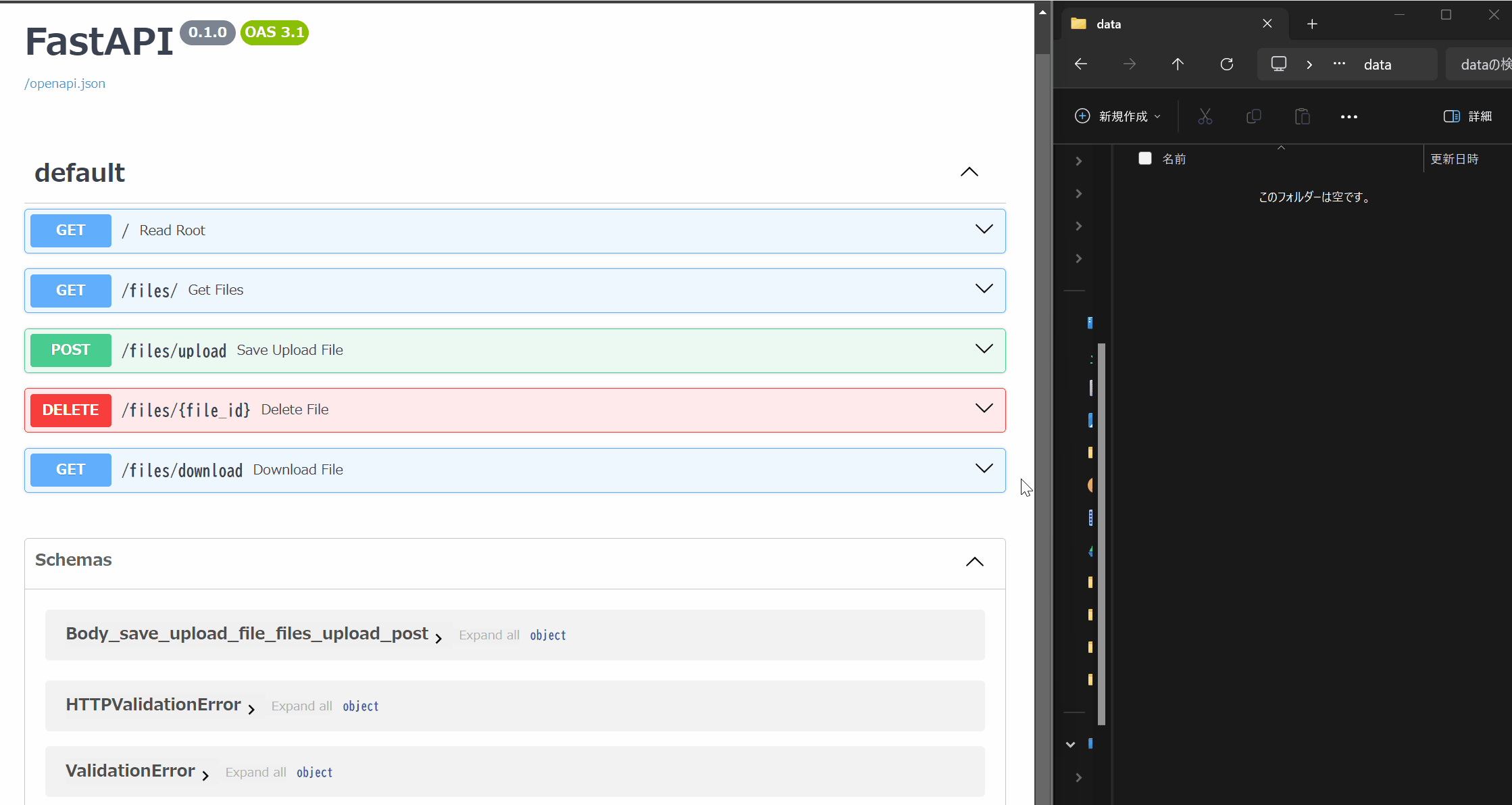Sort by the 名前 column header

point(1174,159)
